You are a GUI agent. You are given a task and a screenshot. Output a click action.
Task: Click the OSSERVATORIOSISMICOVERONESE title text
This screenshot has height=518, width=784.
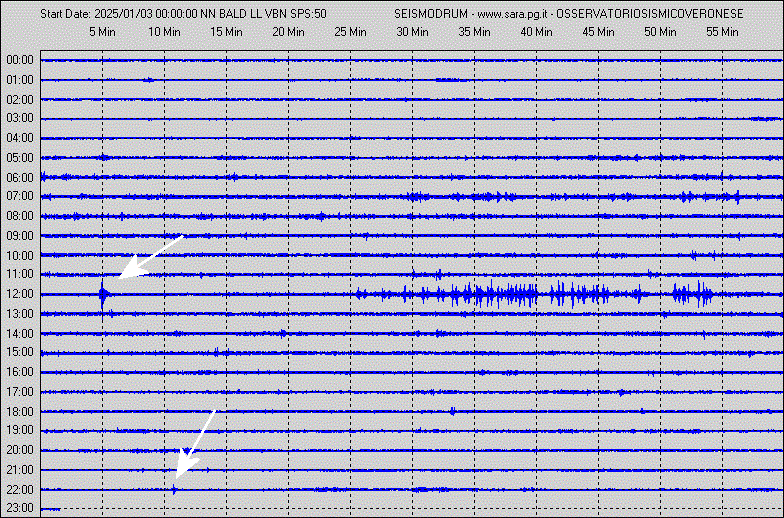pyautogui.click(x=650, y=14)
